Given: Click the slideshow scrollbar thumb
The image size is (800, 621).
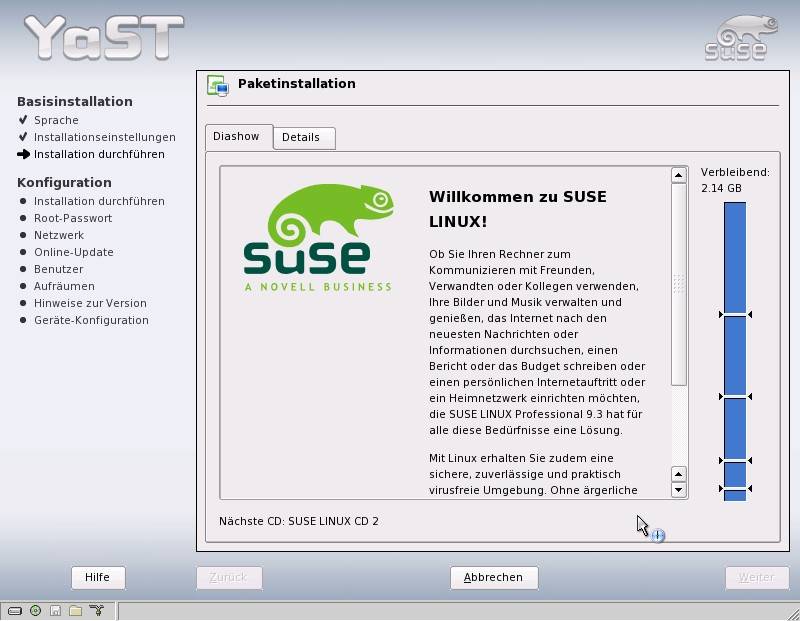Looking at the screenshot, I should pyautogui.click(x=679, y=285).
